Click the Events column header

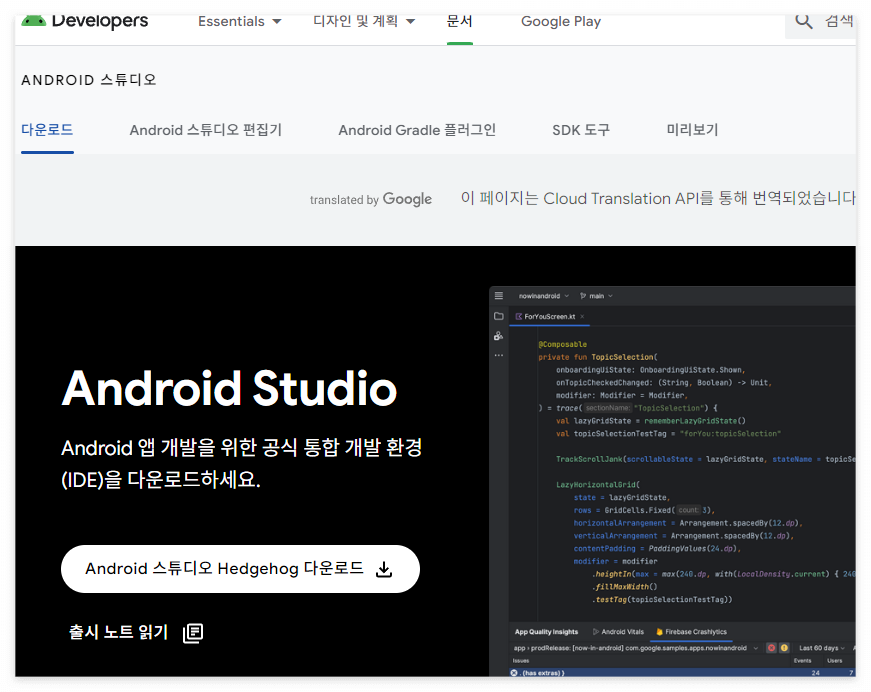pyautogui.click(x=802, y=661)
